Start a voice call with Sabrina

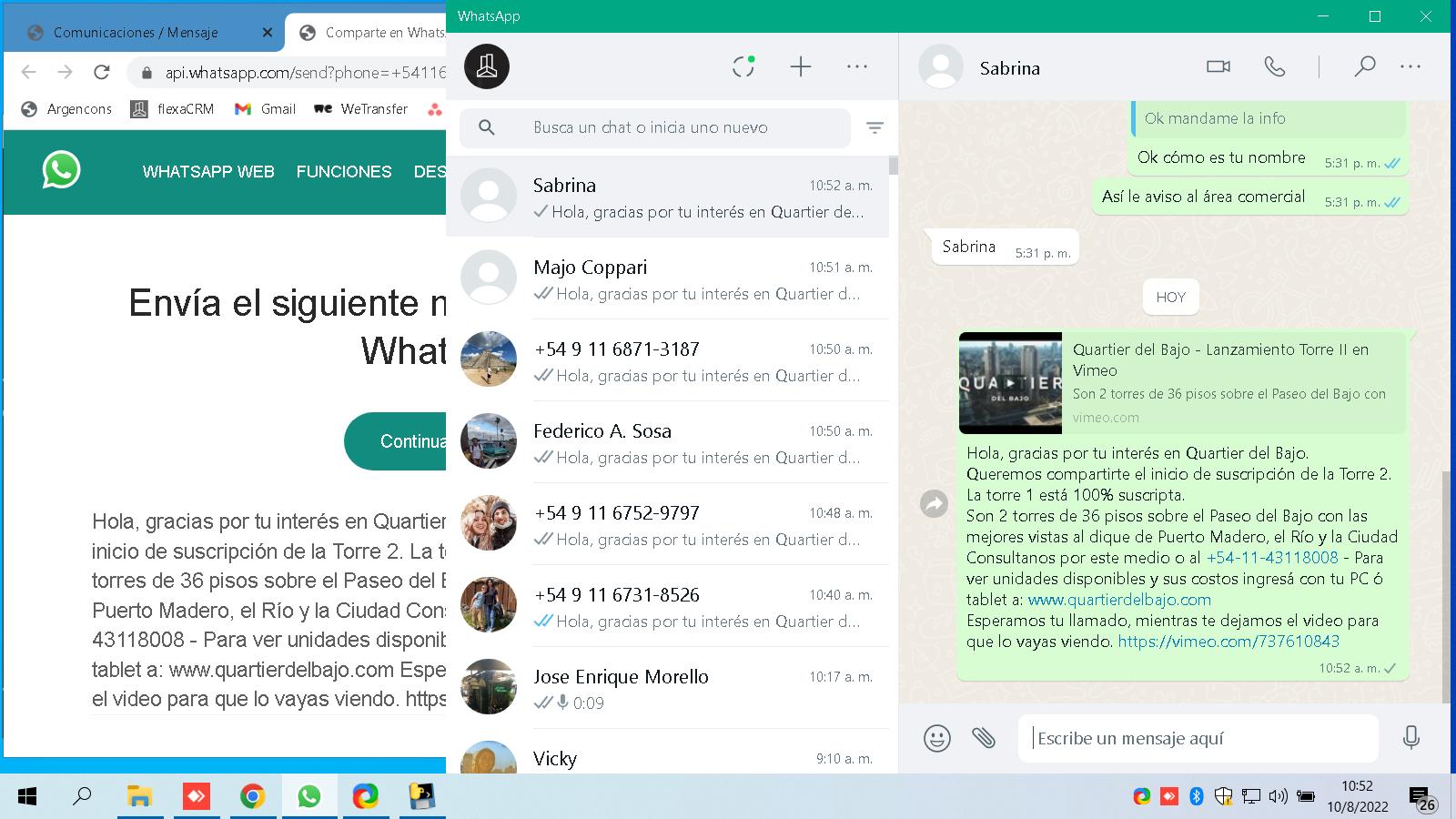click(1275, 66)
